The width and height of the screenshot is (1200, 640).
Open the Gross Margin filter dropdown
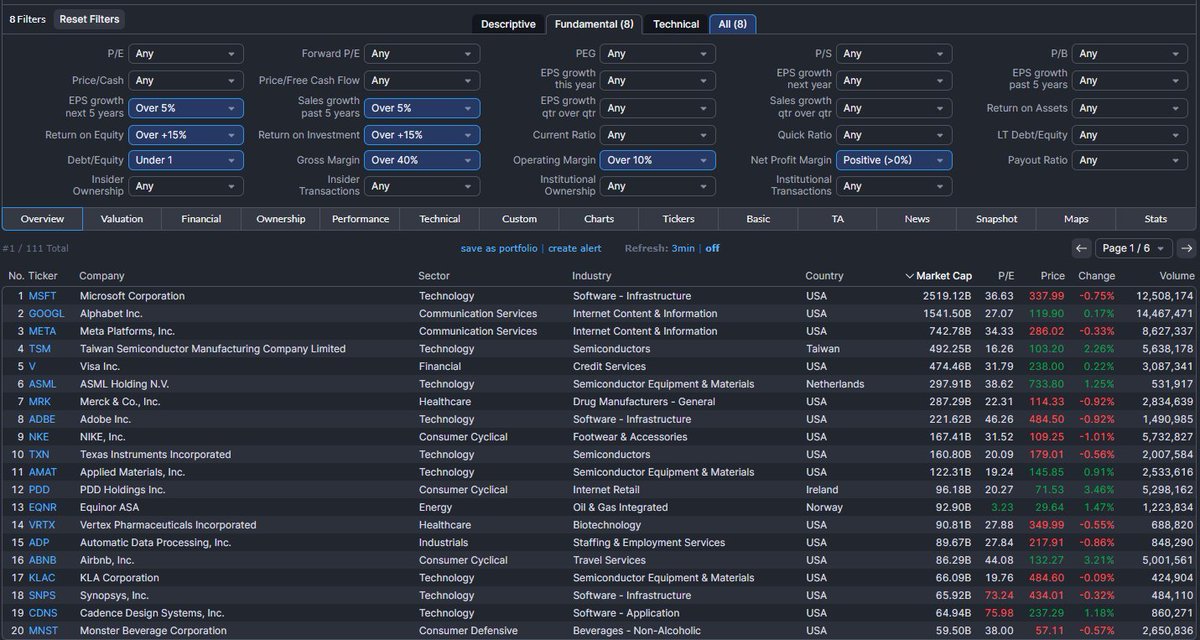(422, 158)
